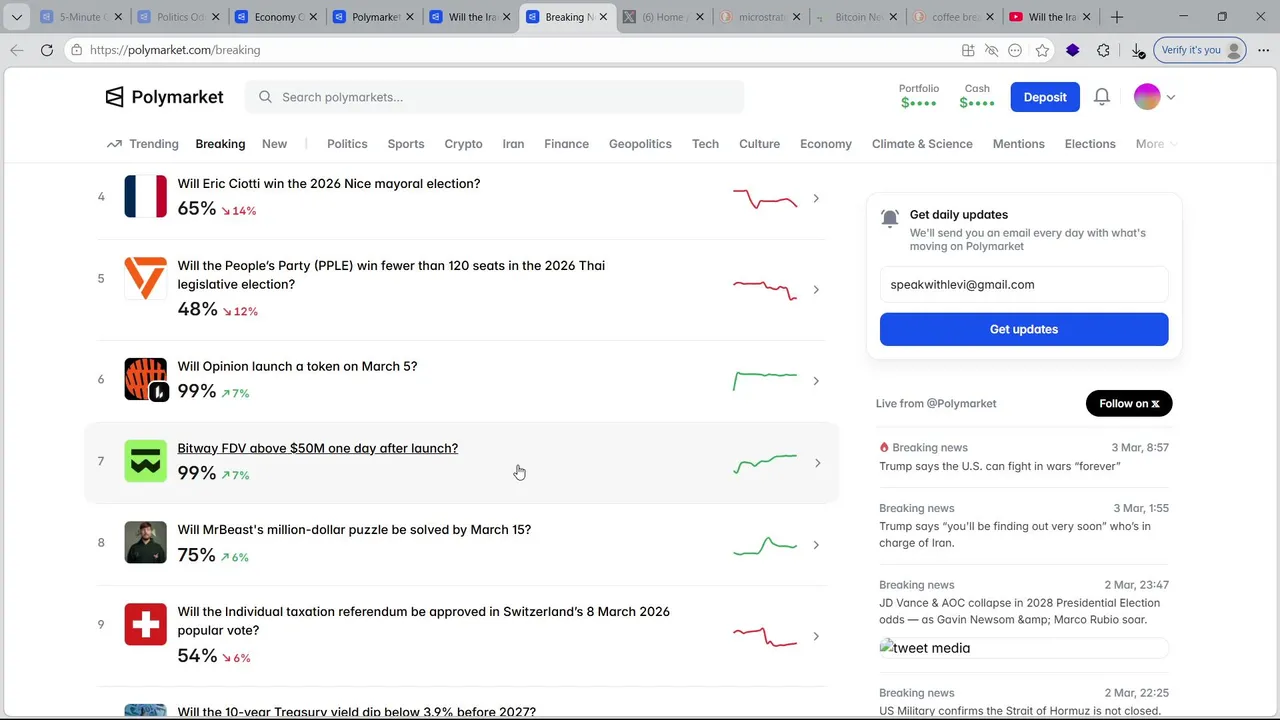Click the browser back arrow

[x=17, y=50]
